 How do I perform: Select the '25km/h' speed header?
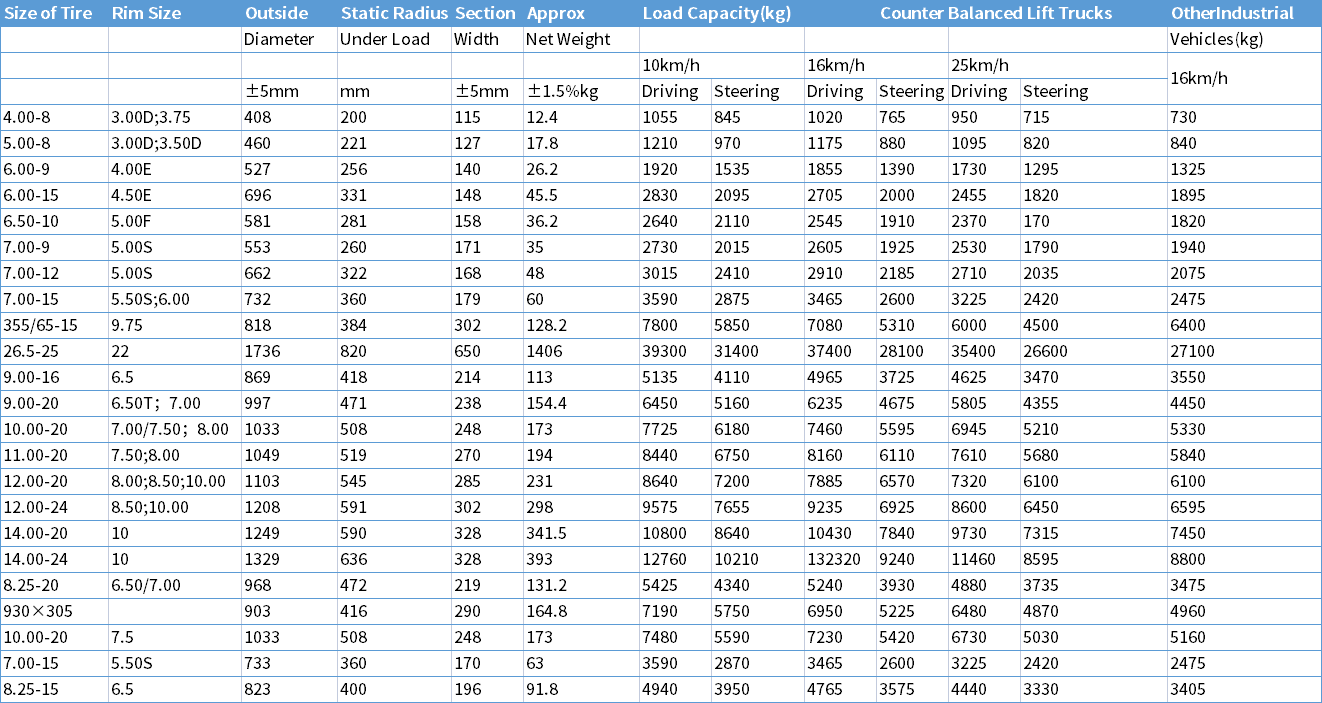[979, 66]
